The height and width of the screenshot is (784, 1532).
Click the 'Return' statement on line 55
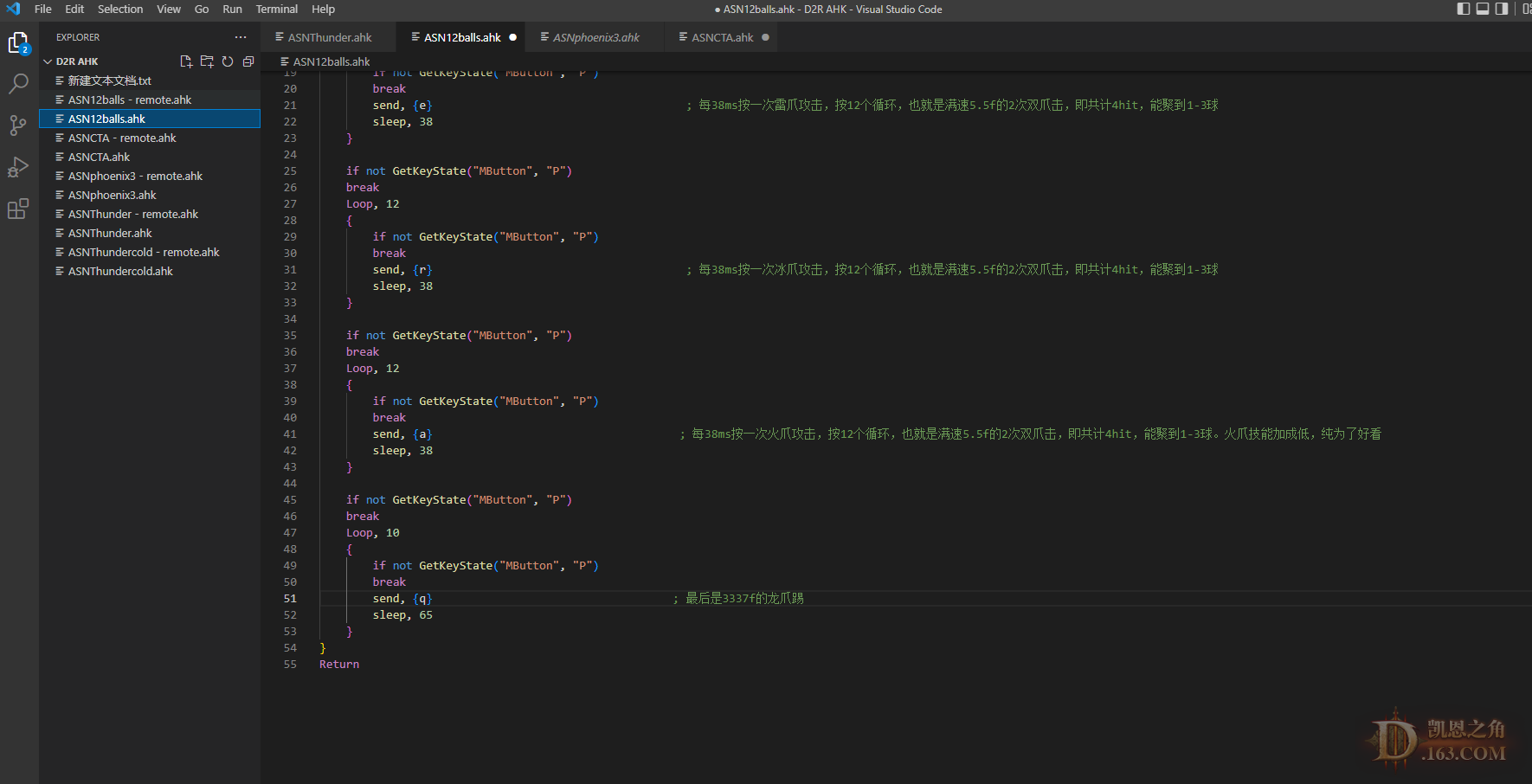[x=339, y=665]
